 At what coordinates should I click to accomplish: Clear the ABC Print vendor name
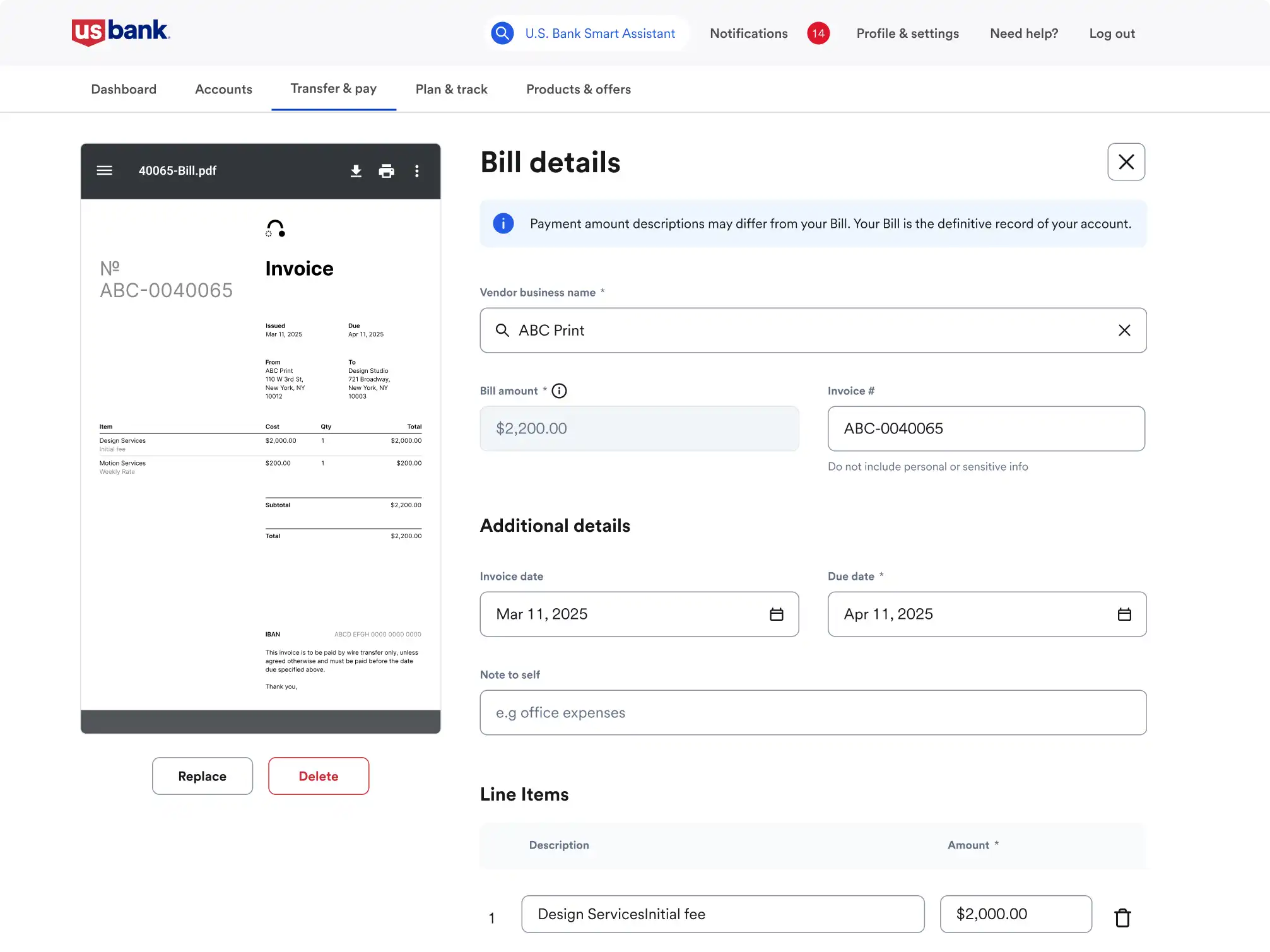(1124, 331)
